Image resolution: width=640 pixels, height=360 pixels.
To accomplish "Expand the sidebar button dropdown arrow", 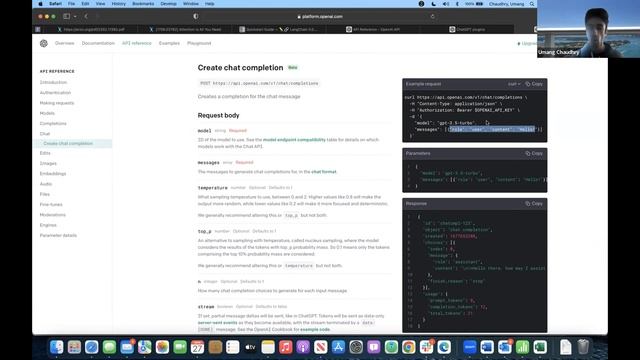I will coord(75,16).
